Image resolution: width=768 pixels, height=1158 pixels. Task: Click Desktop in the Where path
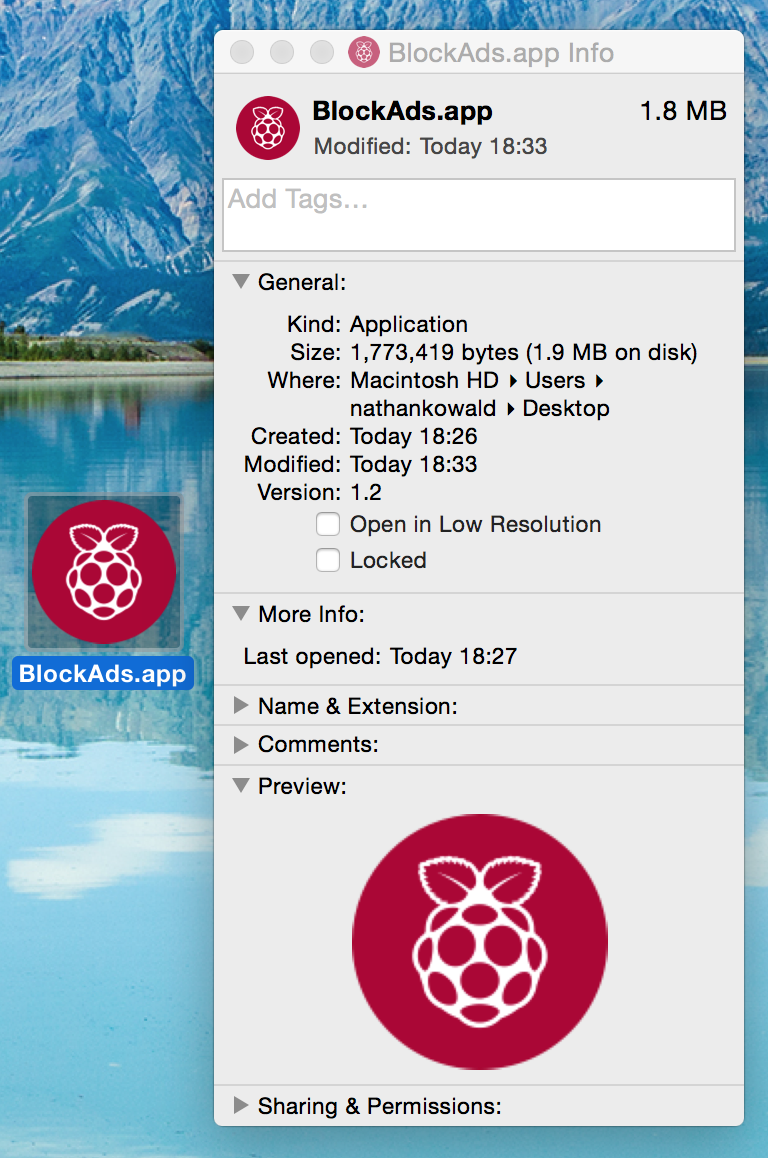click(566, 408)
